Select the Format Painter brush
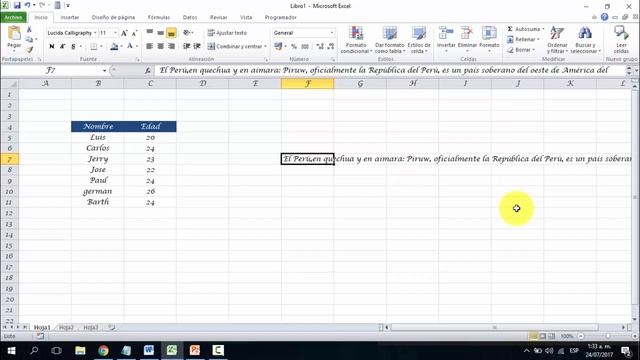640x360 pixels. (x=29, y=50)
